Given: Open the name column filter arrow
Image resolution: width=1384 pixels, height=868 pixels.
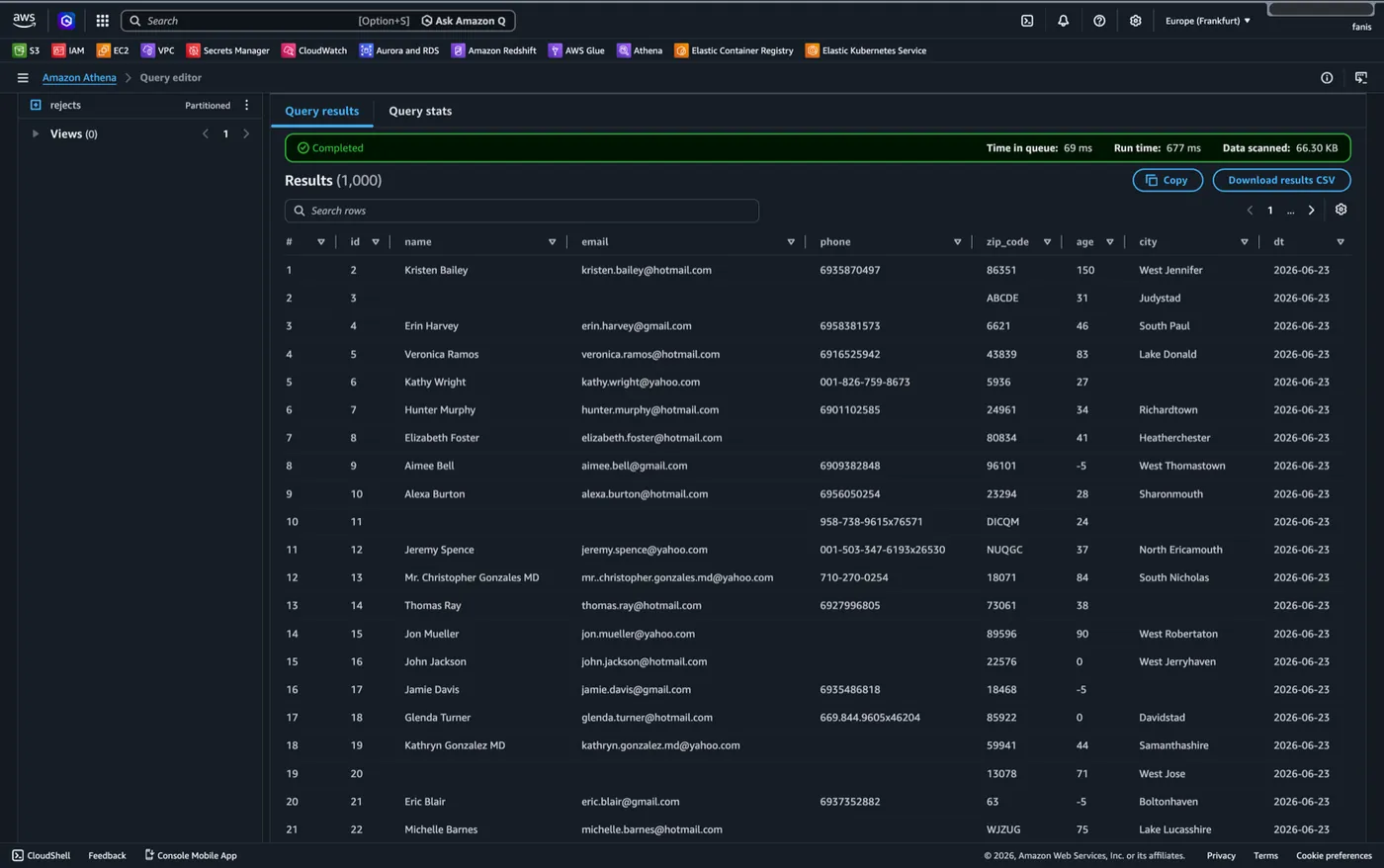Looking at the screenshot, I should coord(552,241).
